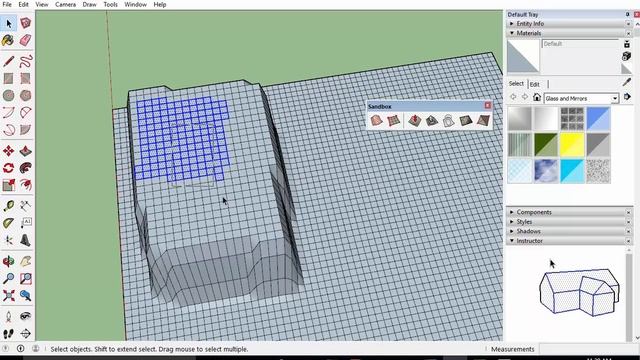Open the materials Details arrow menu
The height and width of the screenshot is (360, 640).
pos(627,97)
